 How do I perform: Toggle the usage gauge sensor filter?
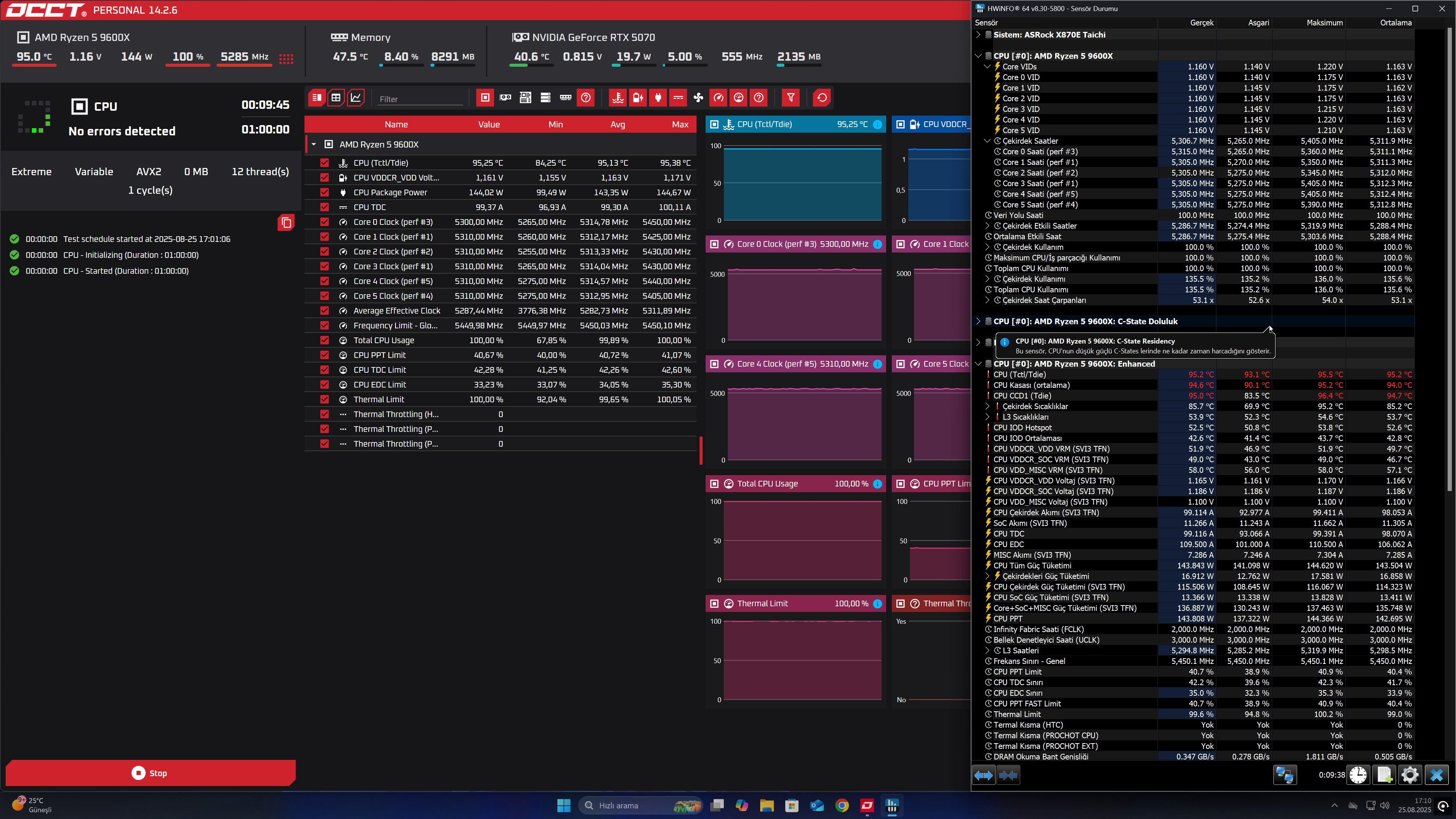click(x=739, y=98)
